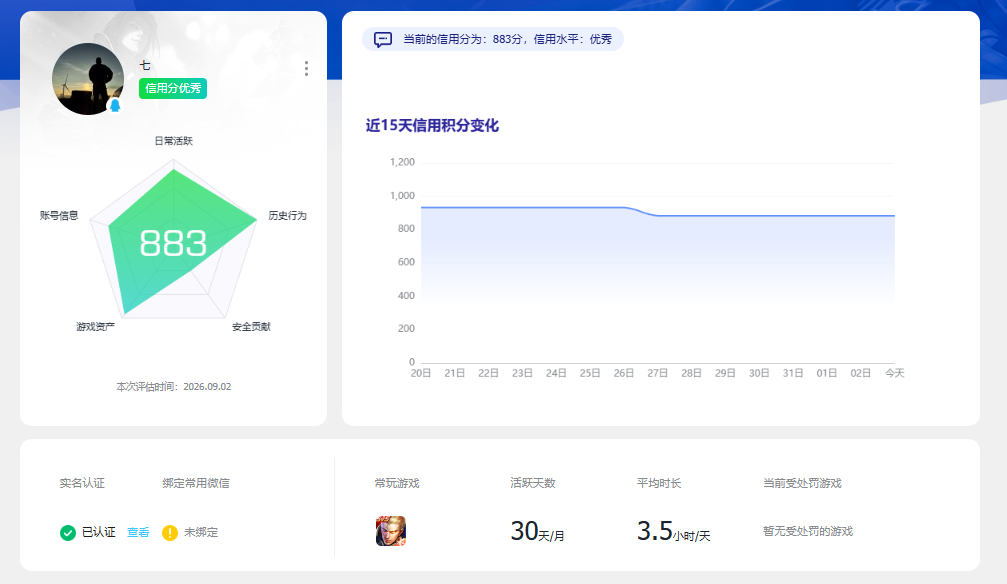This screenshot has width=1007, height=584.
Task: Click the 未绑定 WeChat status text
Action: point(201,533)
